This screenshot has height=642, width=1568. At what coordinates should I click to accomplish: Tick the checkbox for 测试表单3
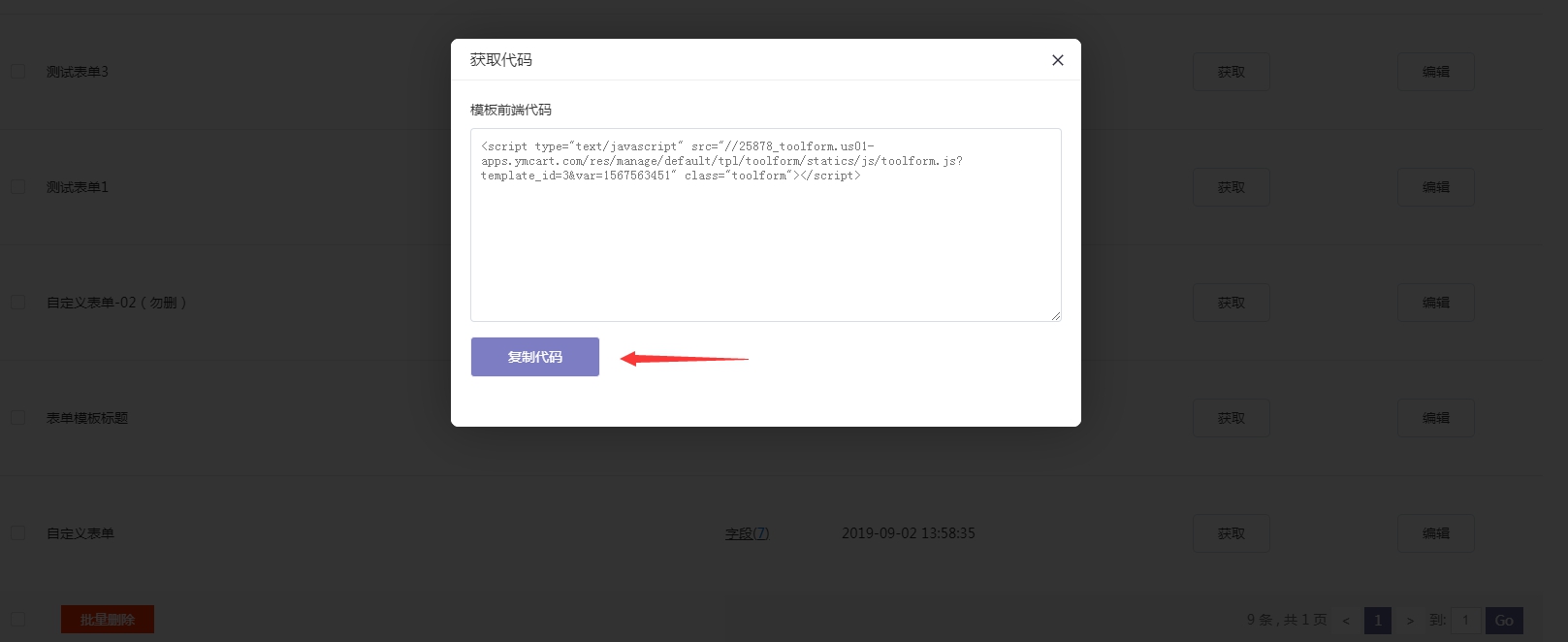17,72
